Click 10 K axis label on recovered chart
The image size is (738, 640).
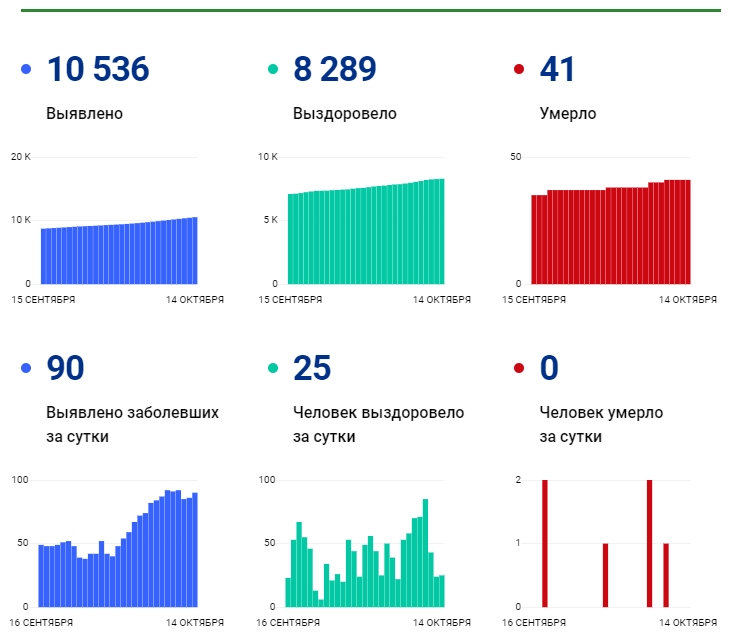pyautogui.click(x=268, y=157)
